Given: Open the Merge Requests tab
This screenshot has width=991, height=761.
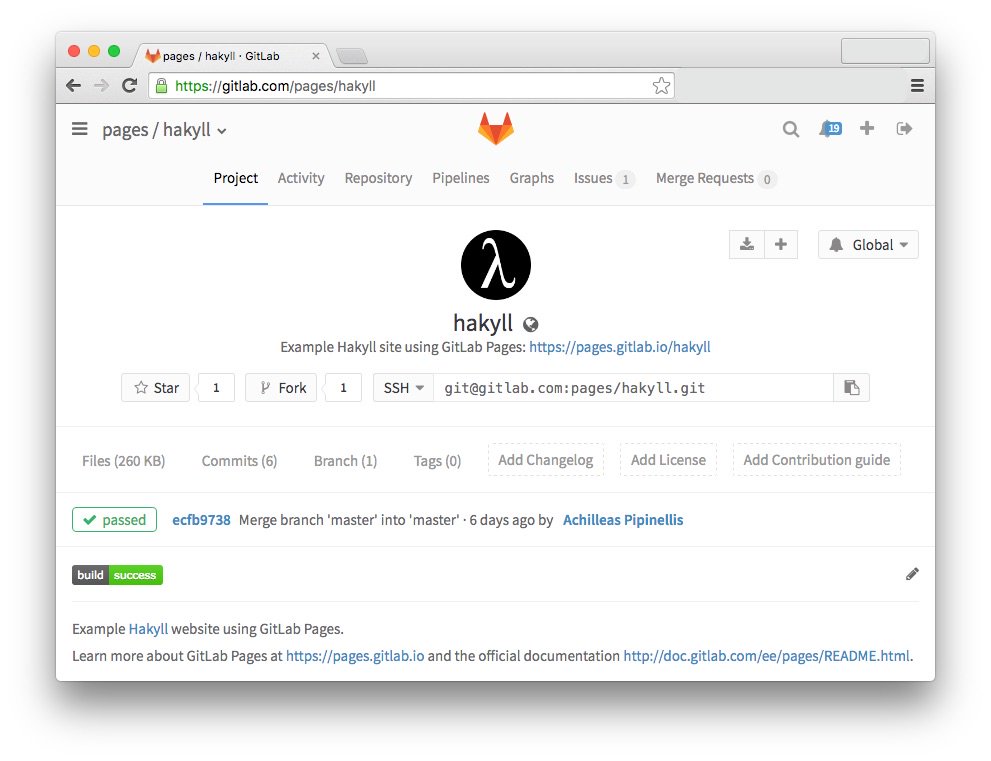Looking at the screenshot, I should (716, 178).
